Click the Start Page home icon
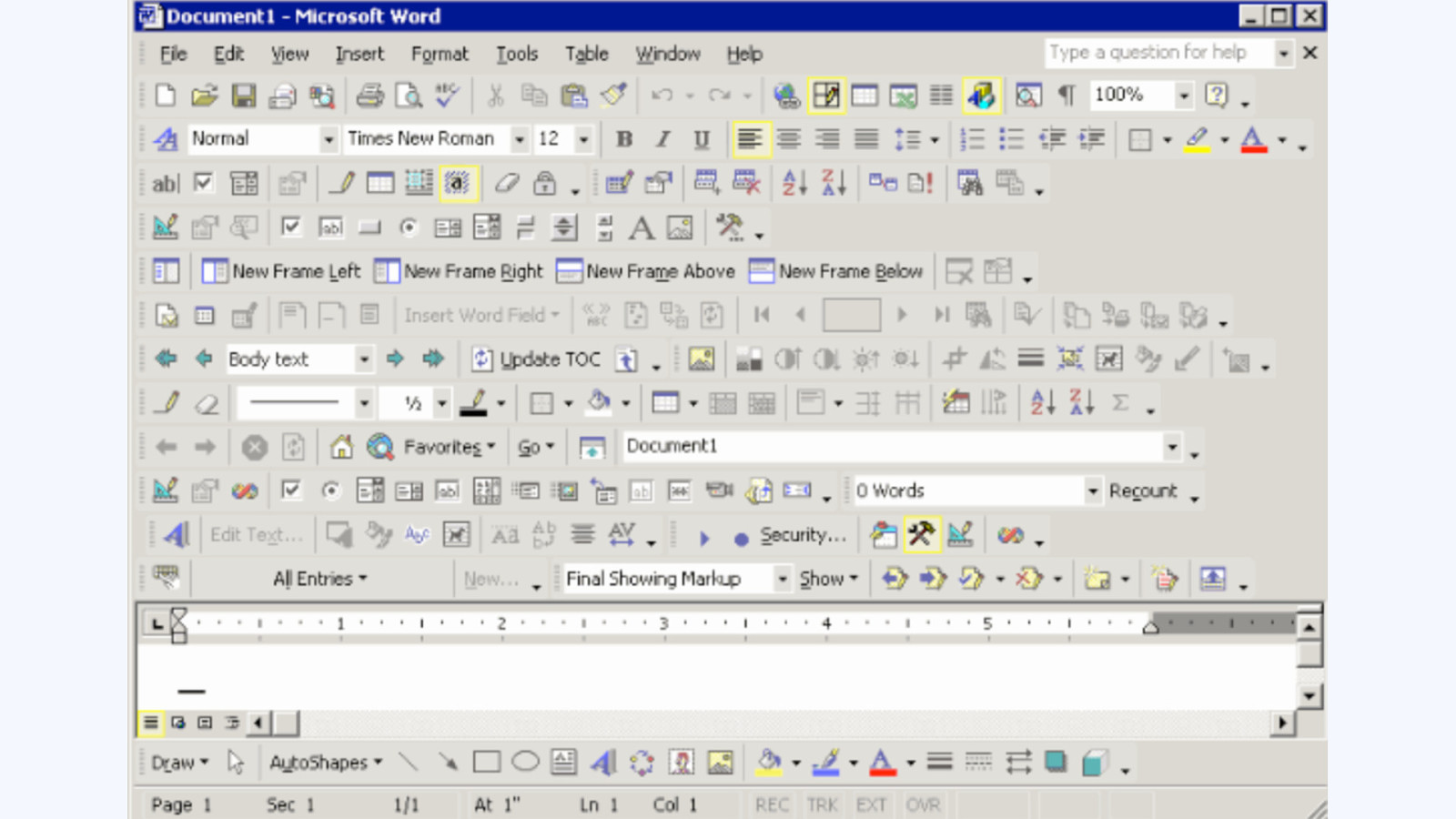 pyautogui.click(x=341, y=447)
